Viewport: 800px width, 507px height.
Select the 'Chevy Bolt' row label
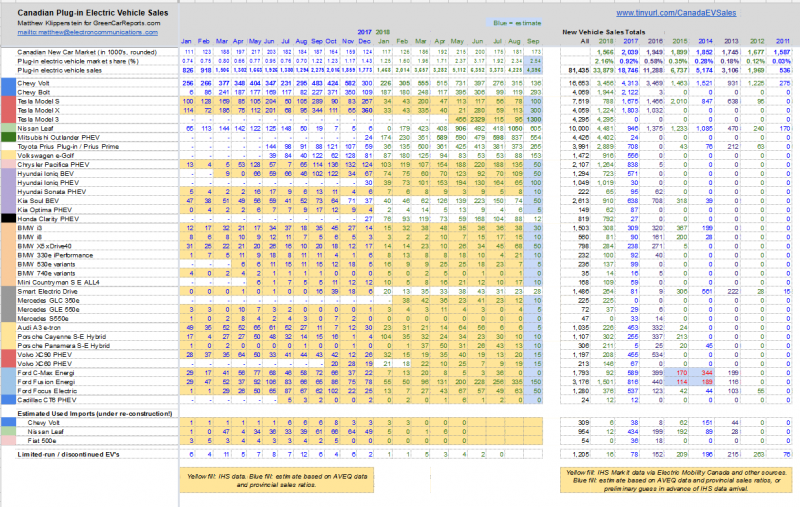tap(34, 92)
